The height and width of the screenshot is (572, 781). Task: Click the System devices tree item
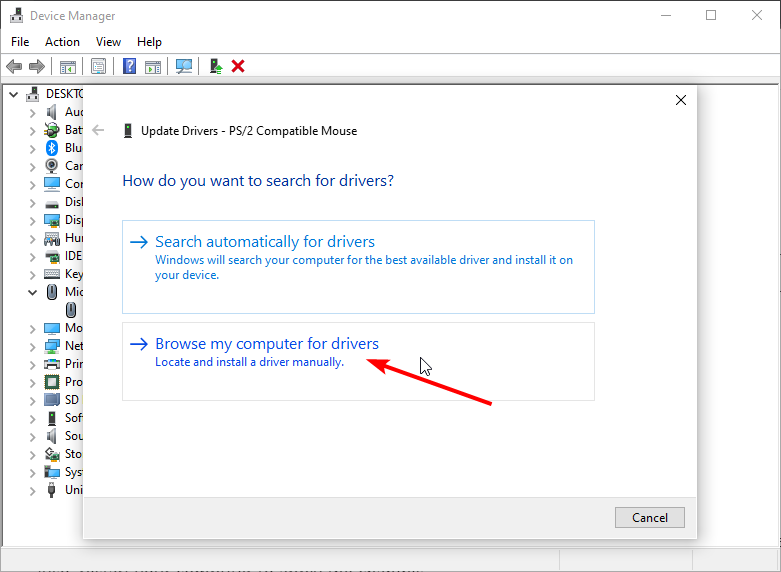(63, 472)
